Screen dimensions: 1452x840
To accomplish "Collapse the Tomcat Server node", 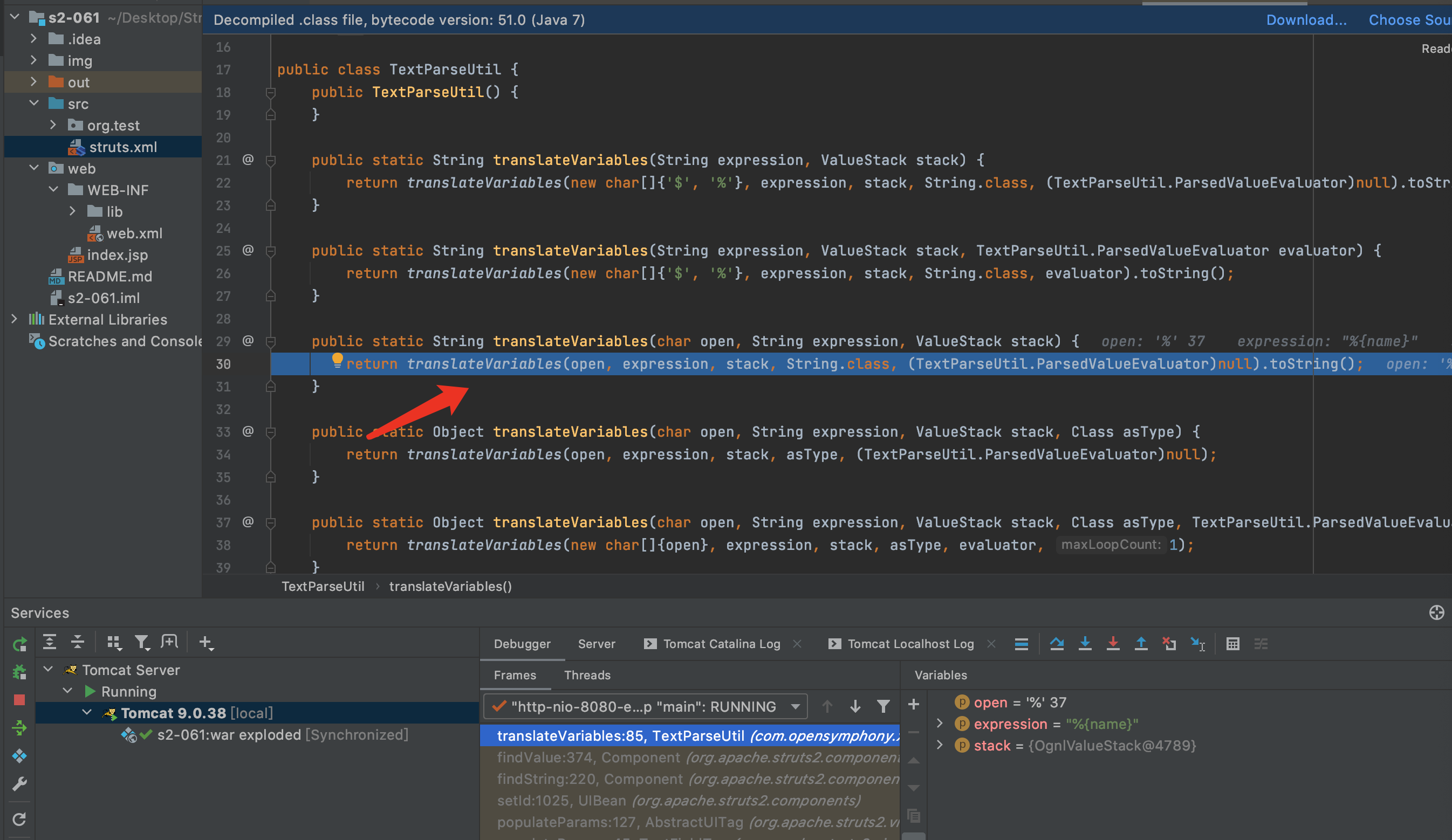I will (x=49, y=670).
